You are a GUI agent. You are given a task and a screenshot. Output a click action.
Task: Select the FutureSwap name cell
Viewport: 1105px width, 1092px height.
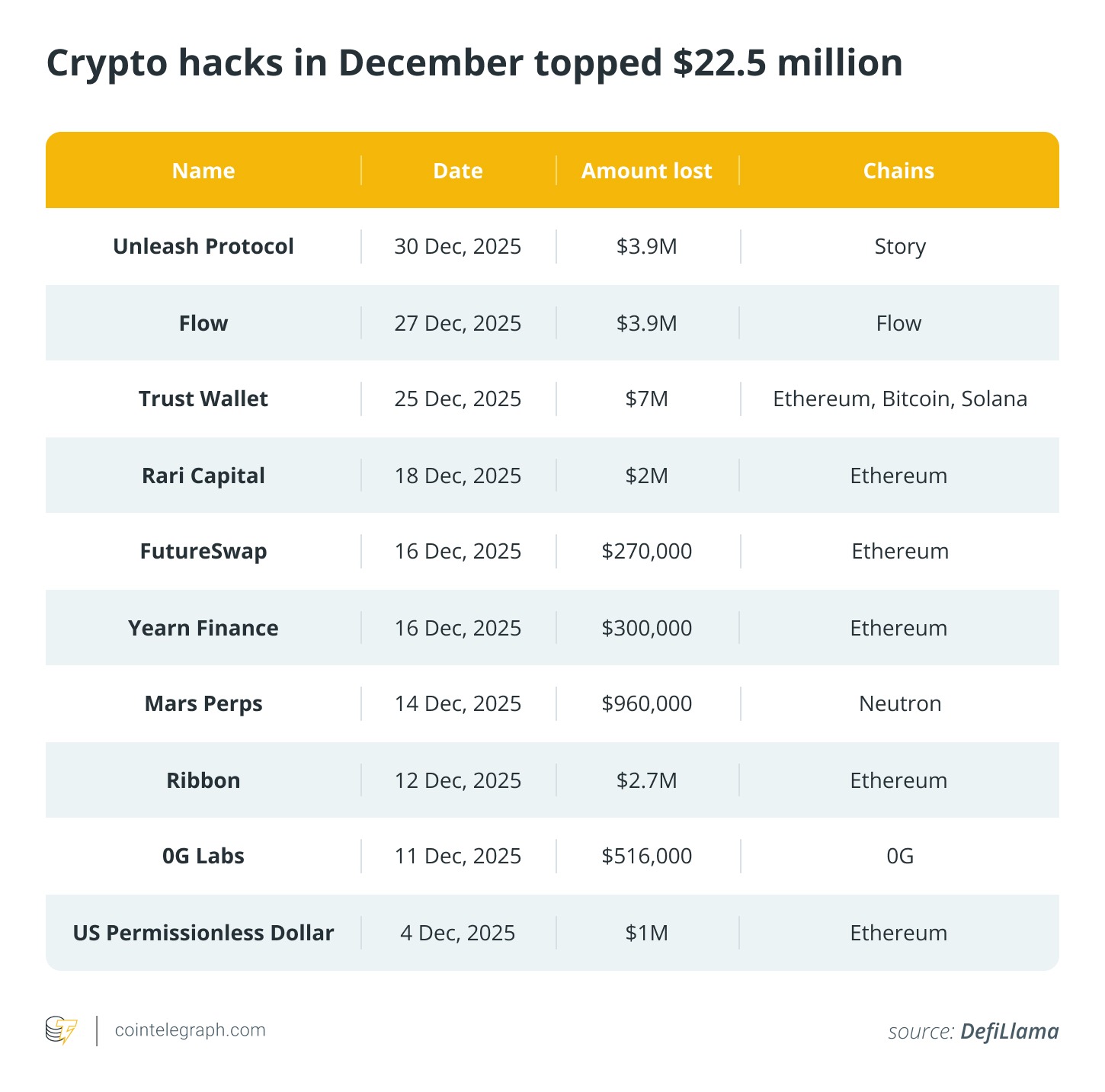(203, 552)
